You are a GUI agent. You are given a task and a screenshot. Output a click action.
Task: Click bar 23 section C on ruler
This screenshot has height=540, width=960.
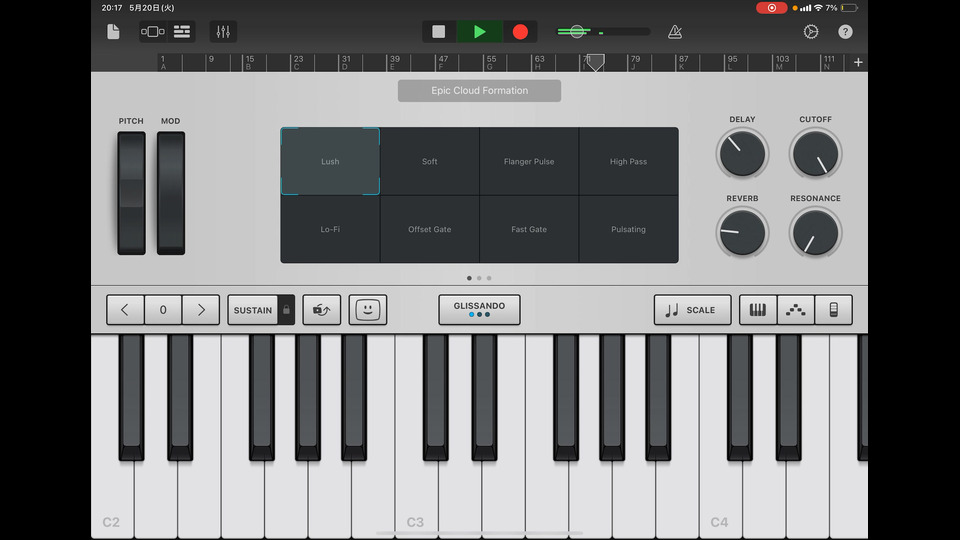click(x=298, y=62)
